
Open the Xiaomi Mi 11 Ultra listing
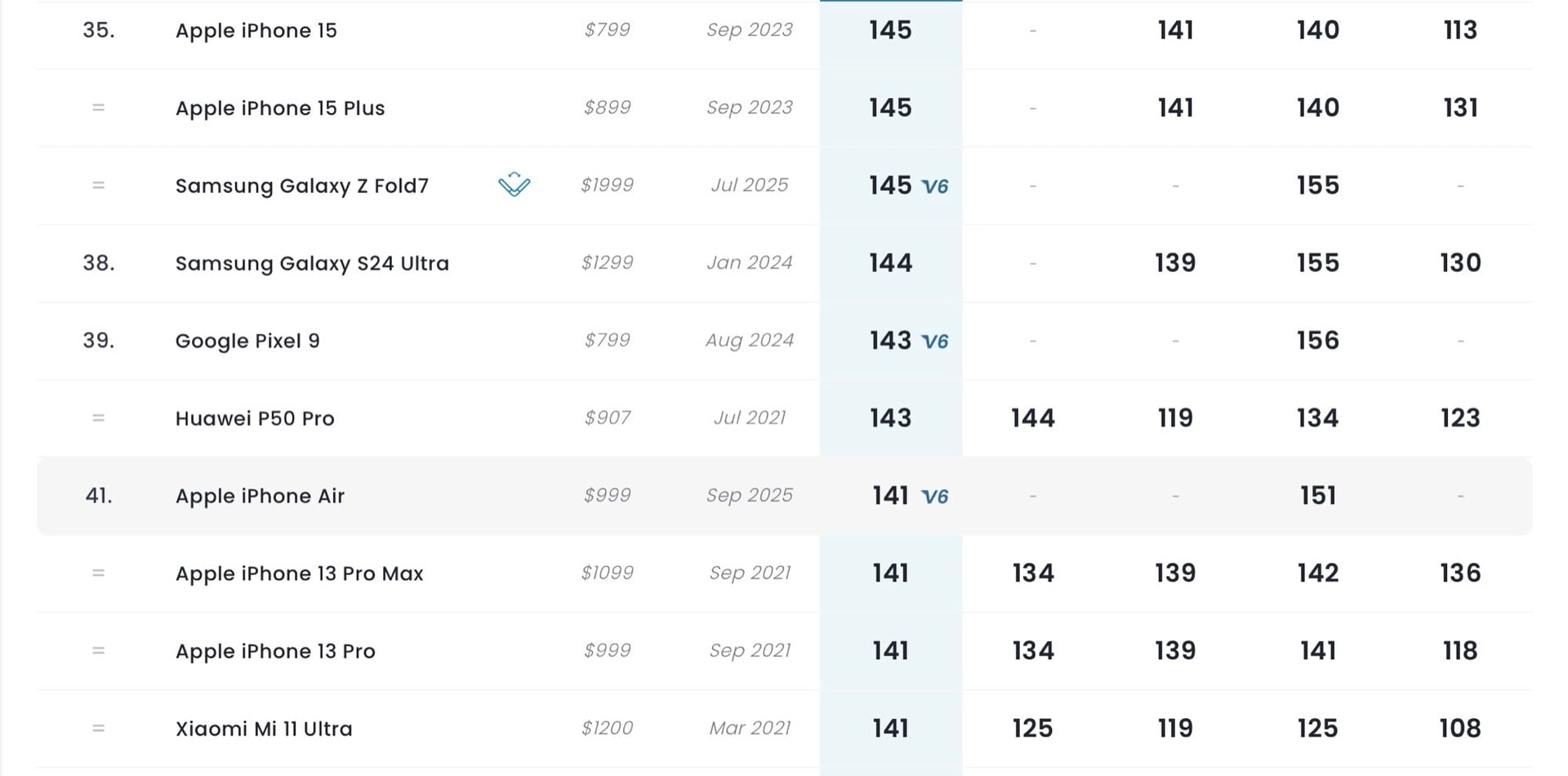[264, 729]
